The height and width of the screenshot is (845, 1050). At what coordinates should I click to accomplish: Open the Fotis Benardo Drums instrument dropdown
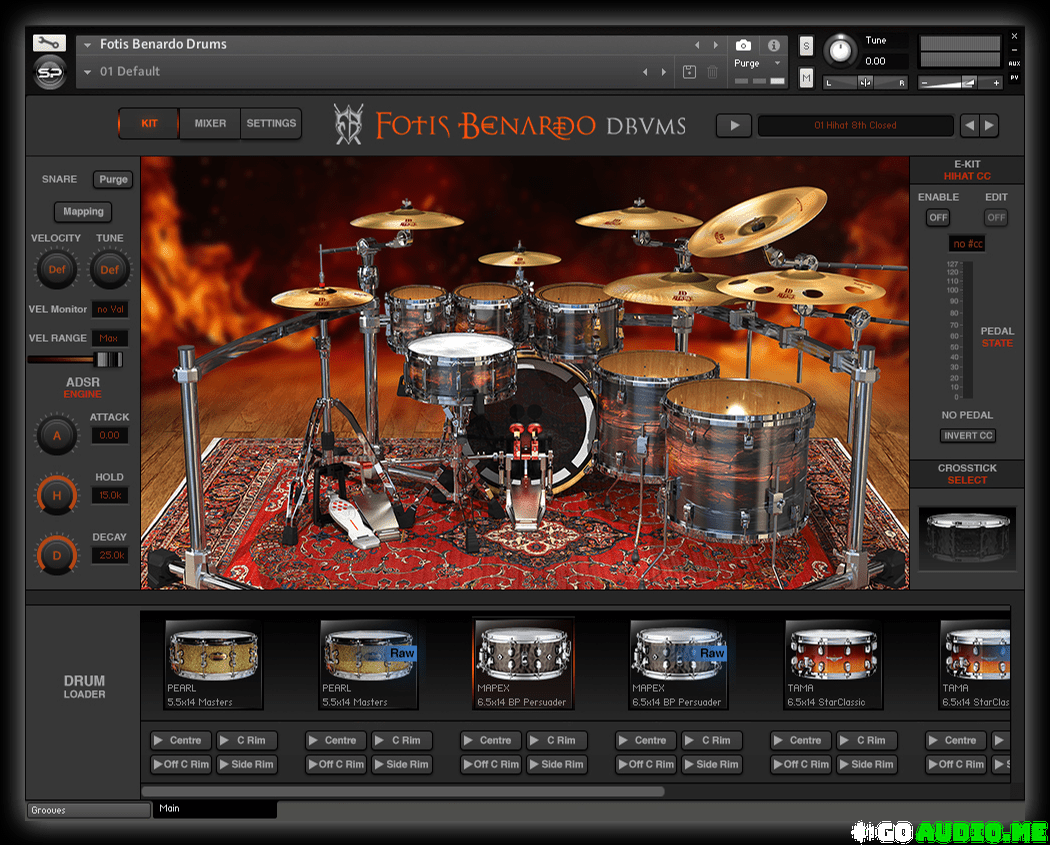click(88, 44)
